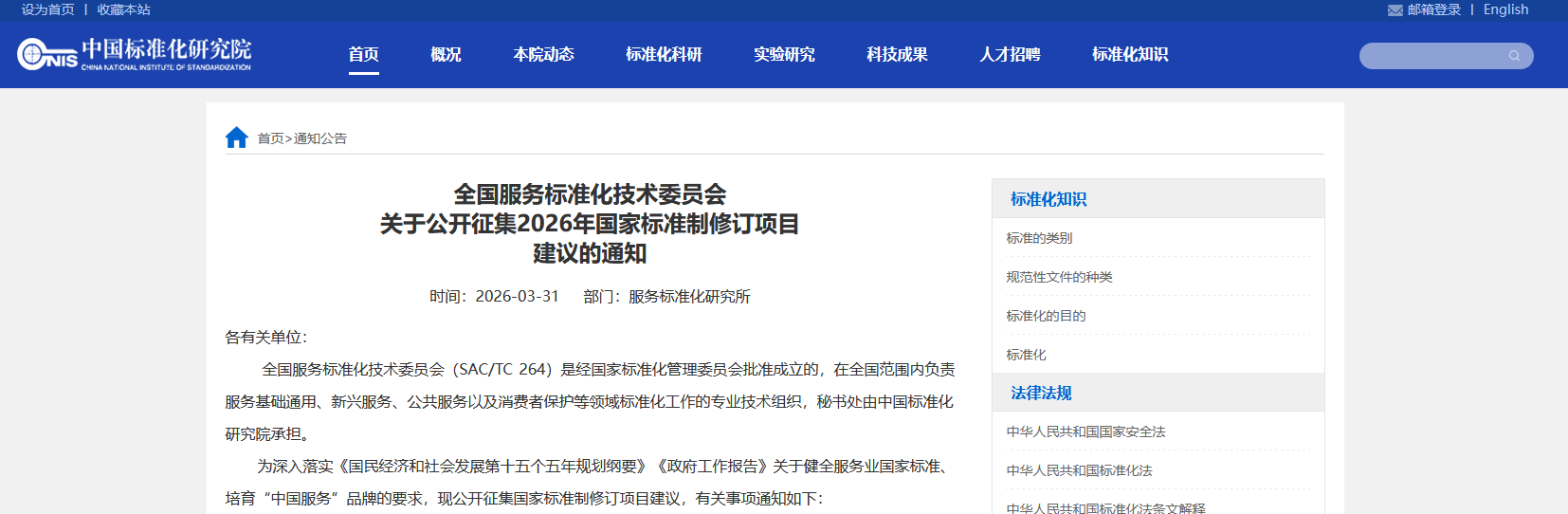The width and height of the screenshot is (1568, 514).
Task: Open 标准化的目的 sidebar link
Action: coord(1047,316)
